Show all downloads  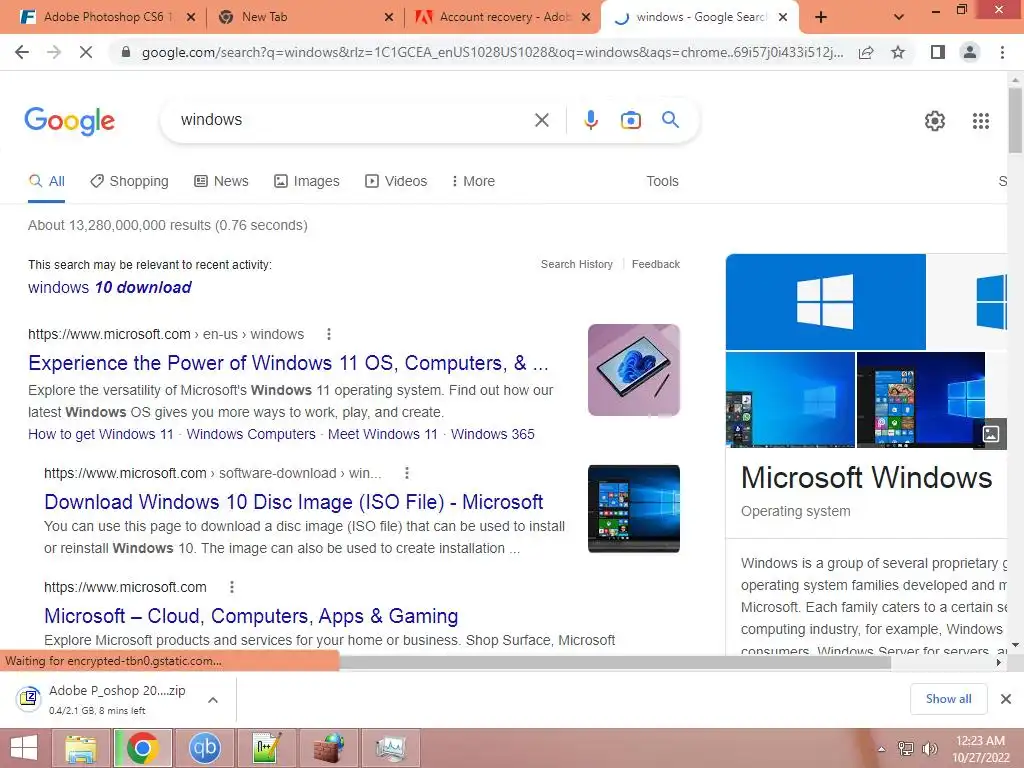(948, 699)
